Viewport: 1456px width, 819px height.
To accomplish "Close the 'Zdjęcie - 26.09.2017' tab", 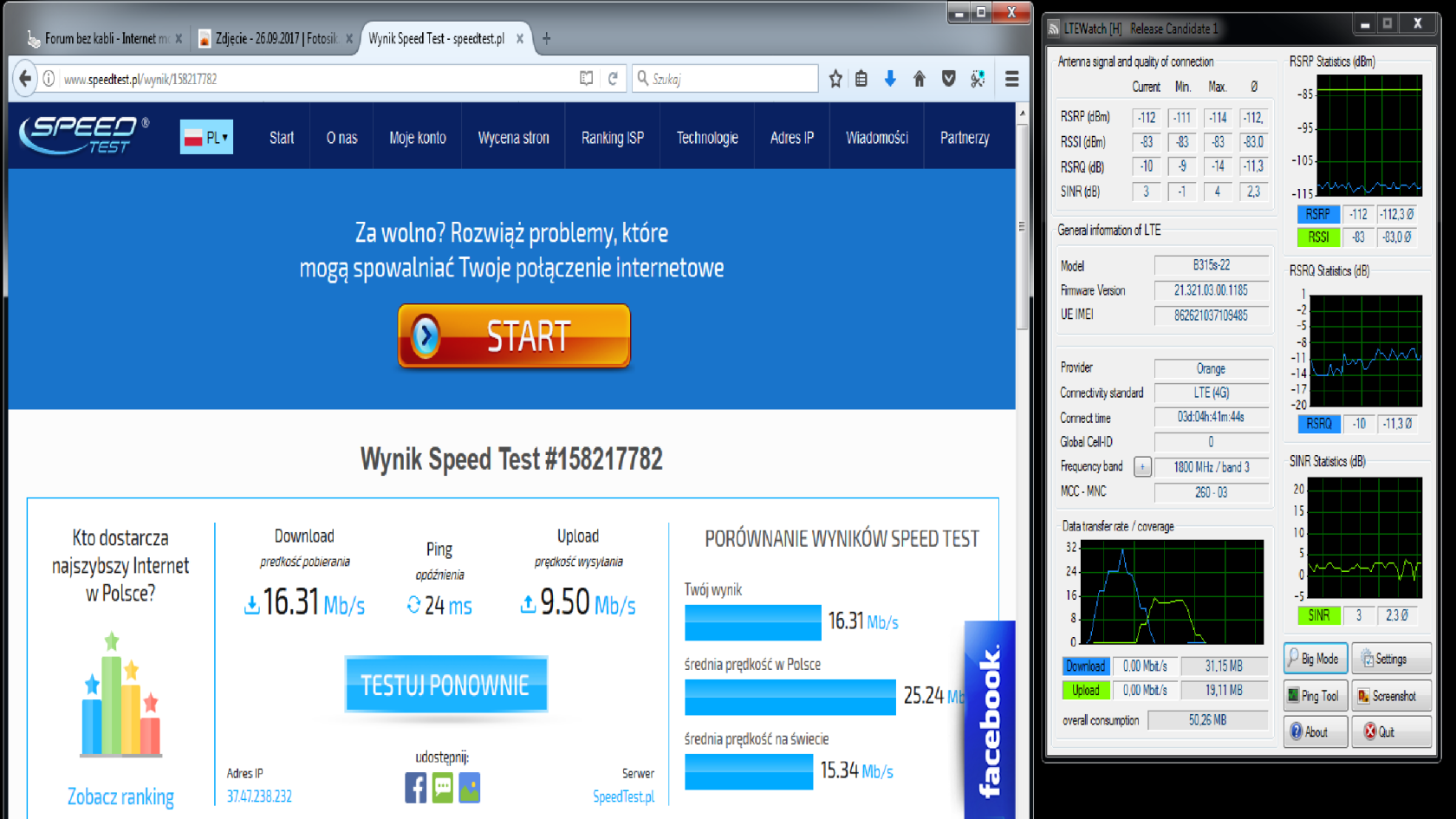I will (349, 38).
